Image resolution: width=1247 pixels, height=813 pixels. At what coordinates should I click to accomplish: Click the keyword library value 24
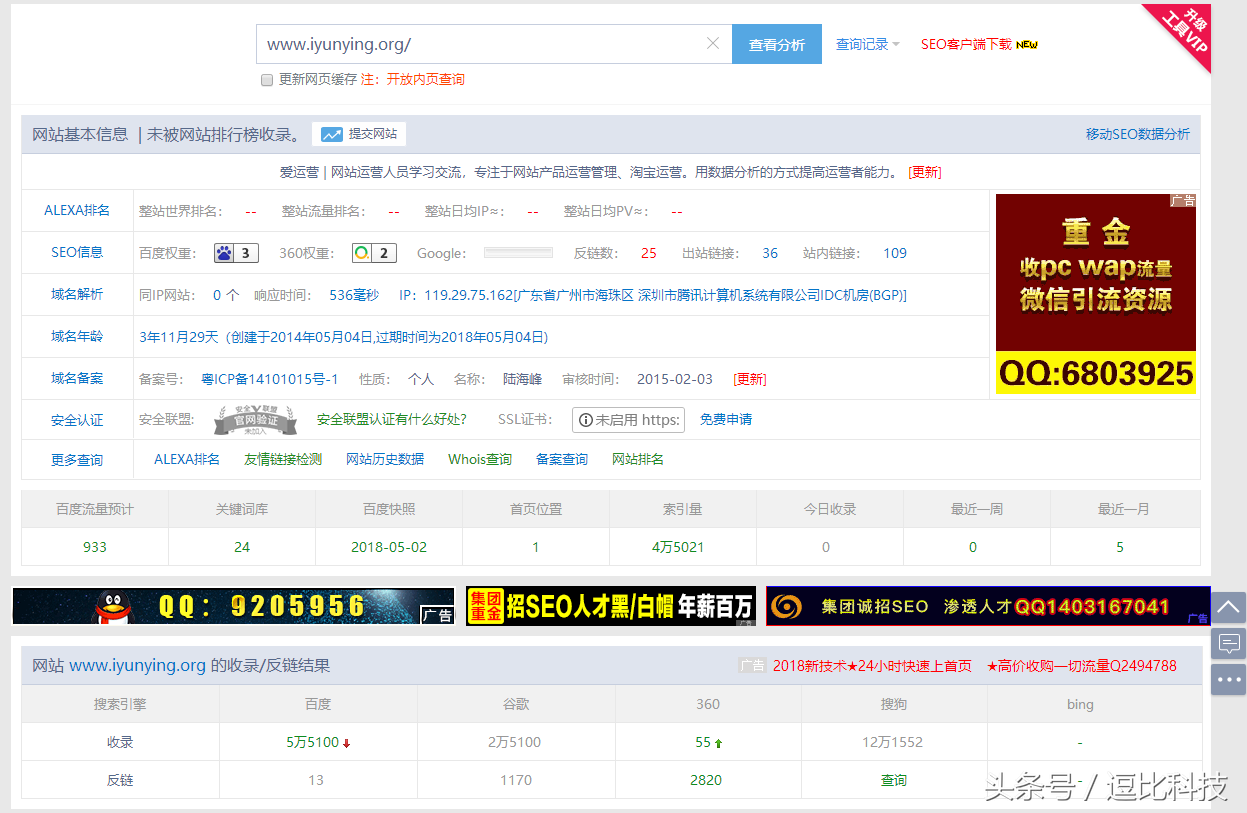click(x=242, y=547)
